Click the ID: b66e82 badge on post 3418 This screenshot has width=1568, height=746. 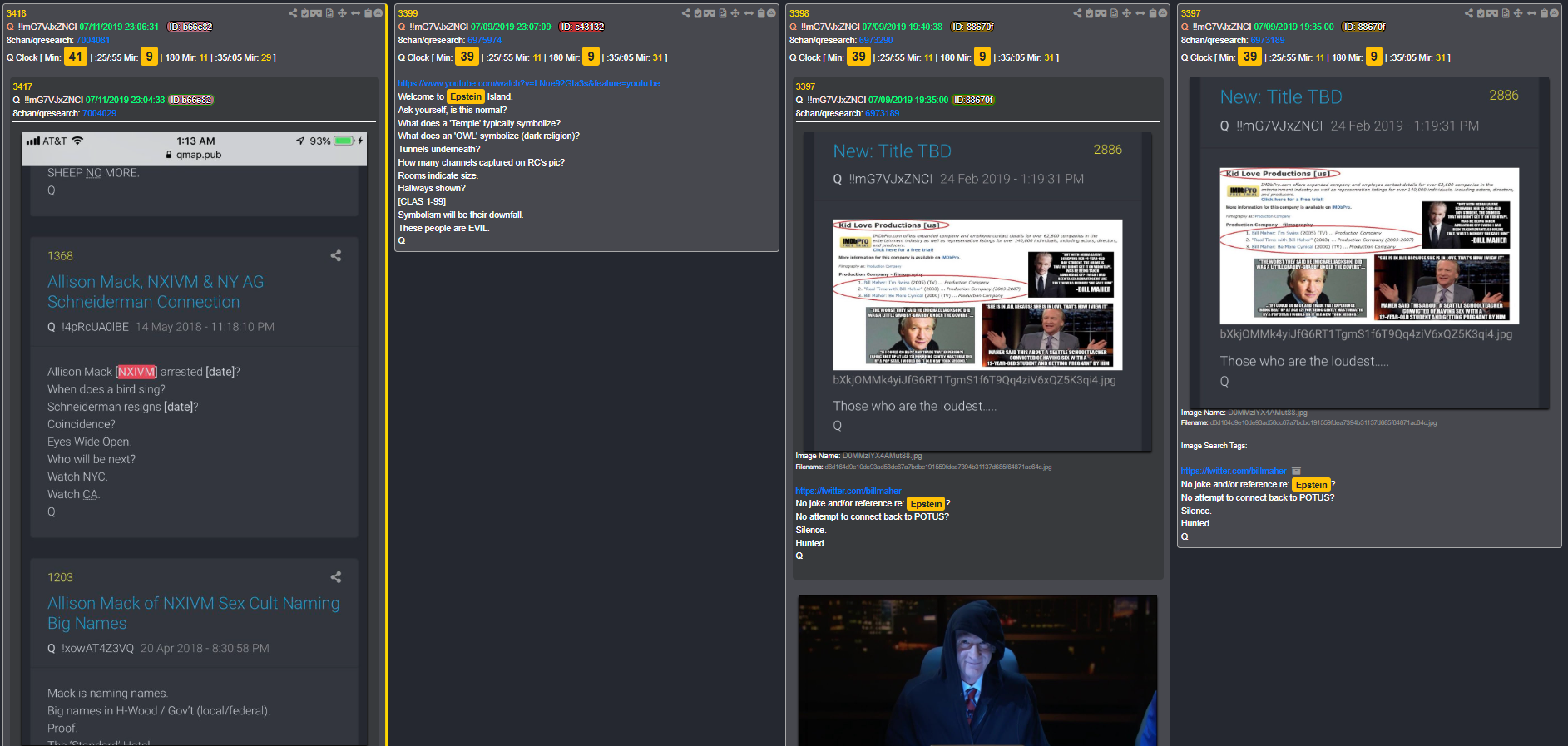coord(190,27)
